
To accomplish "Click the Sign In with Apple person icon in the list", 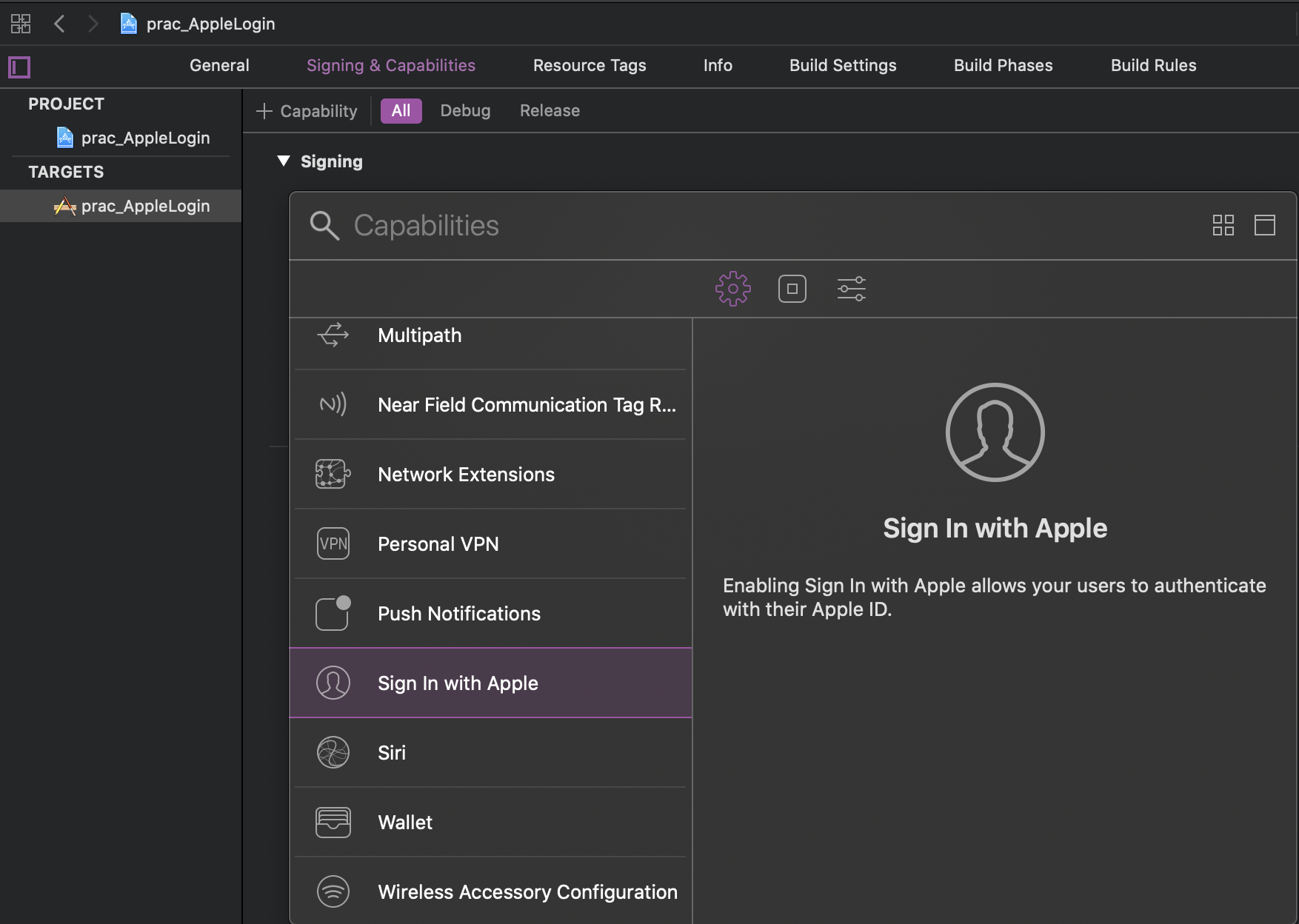I will (333, 683).
